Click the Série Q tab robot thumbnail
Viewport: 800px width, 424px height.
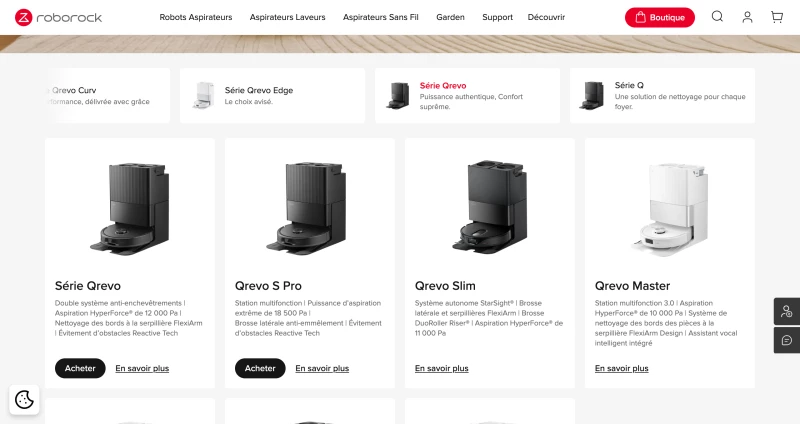592,95
